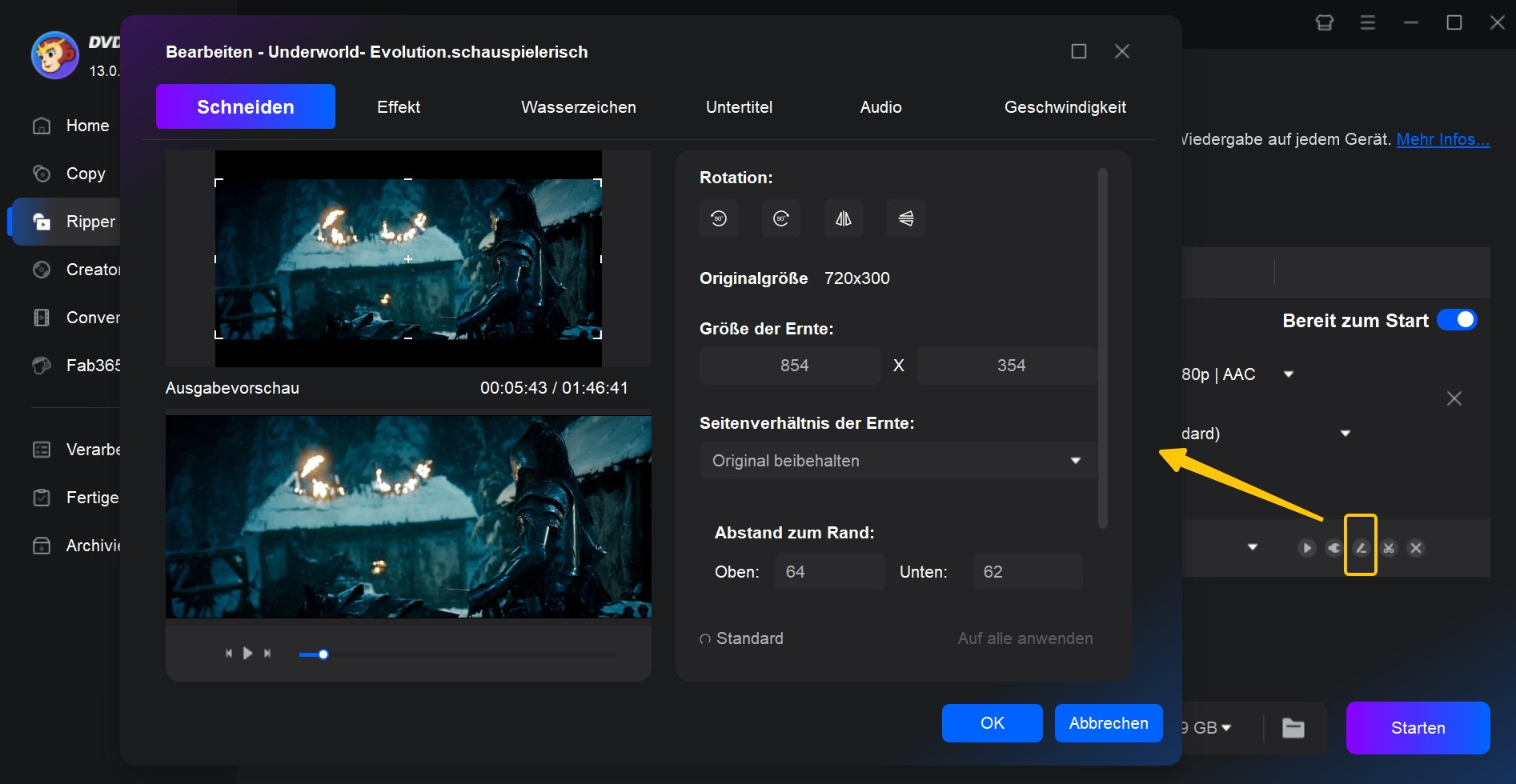Switch to the Audio tab
This screenshot has height=784, width=1516.
point(880,107)
